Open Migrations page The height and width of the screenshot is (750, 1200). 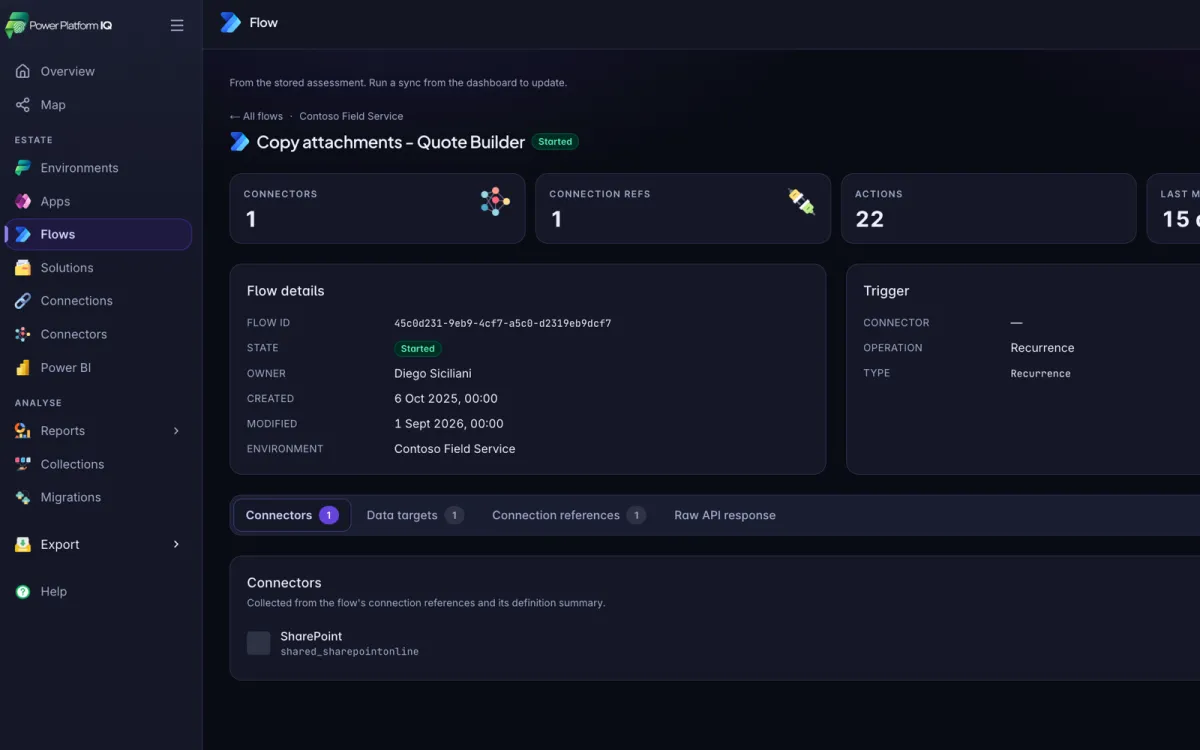(98, 497)
